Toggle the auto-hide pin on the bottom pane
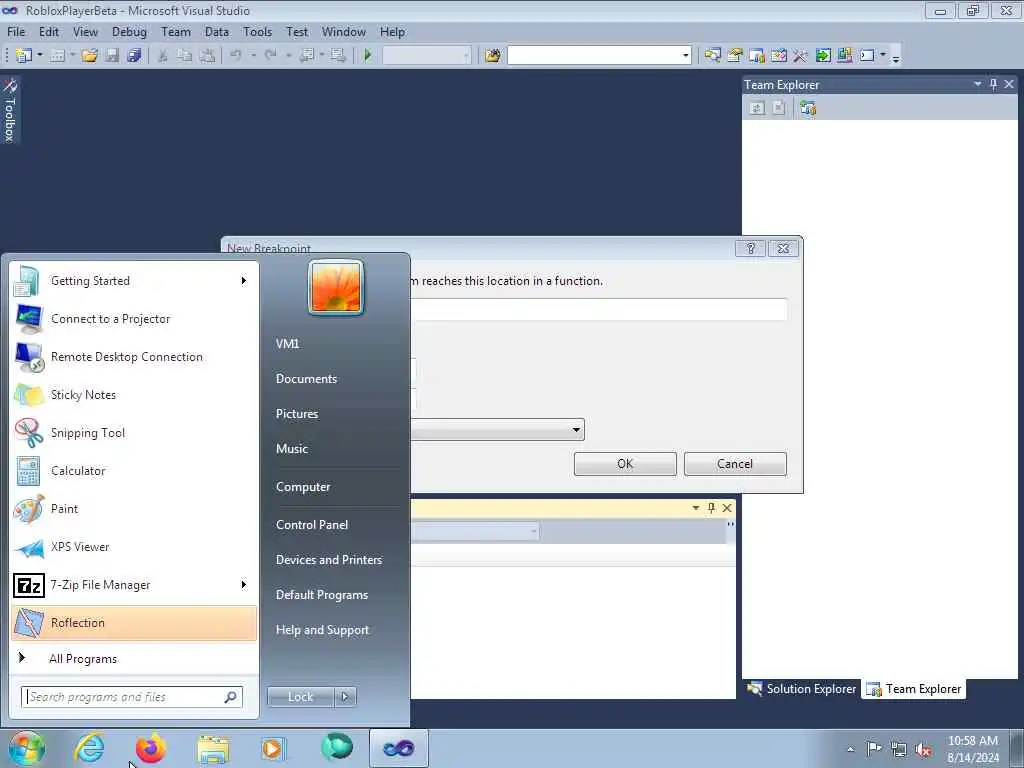 (711, 507)
